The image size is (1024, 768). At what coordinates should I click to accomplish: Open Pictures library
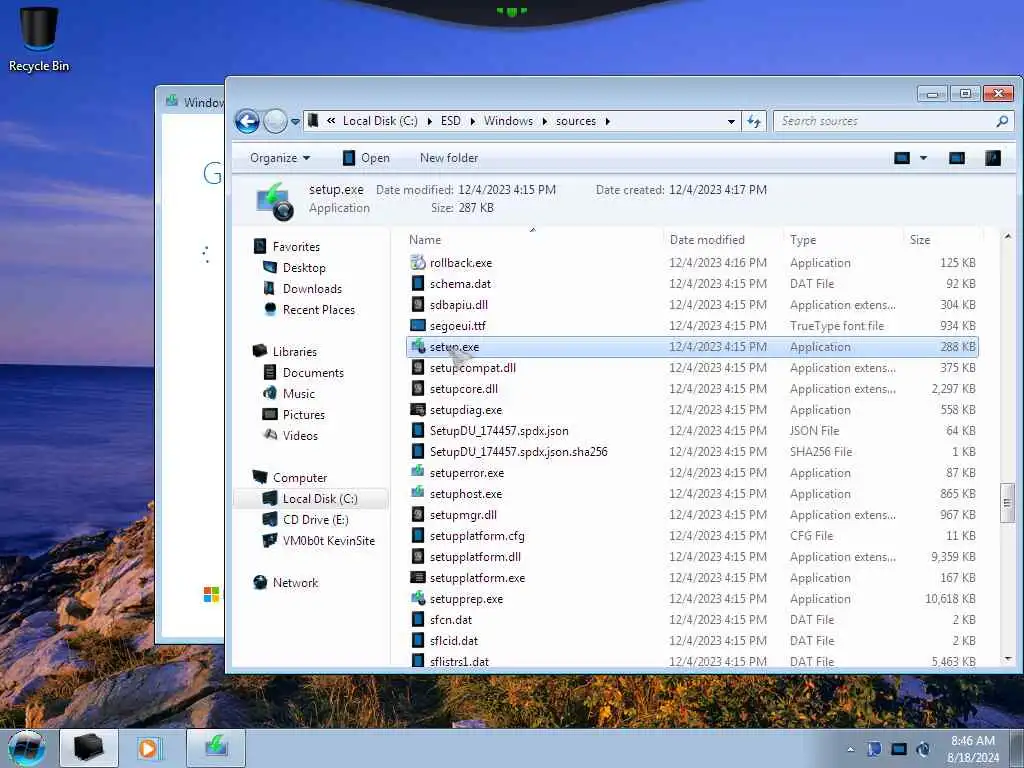304,415
